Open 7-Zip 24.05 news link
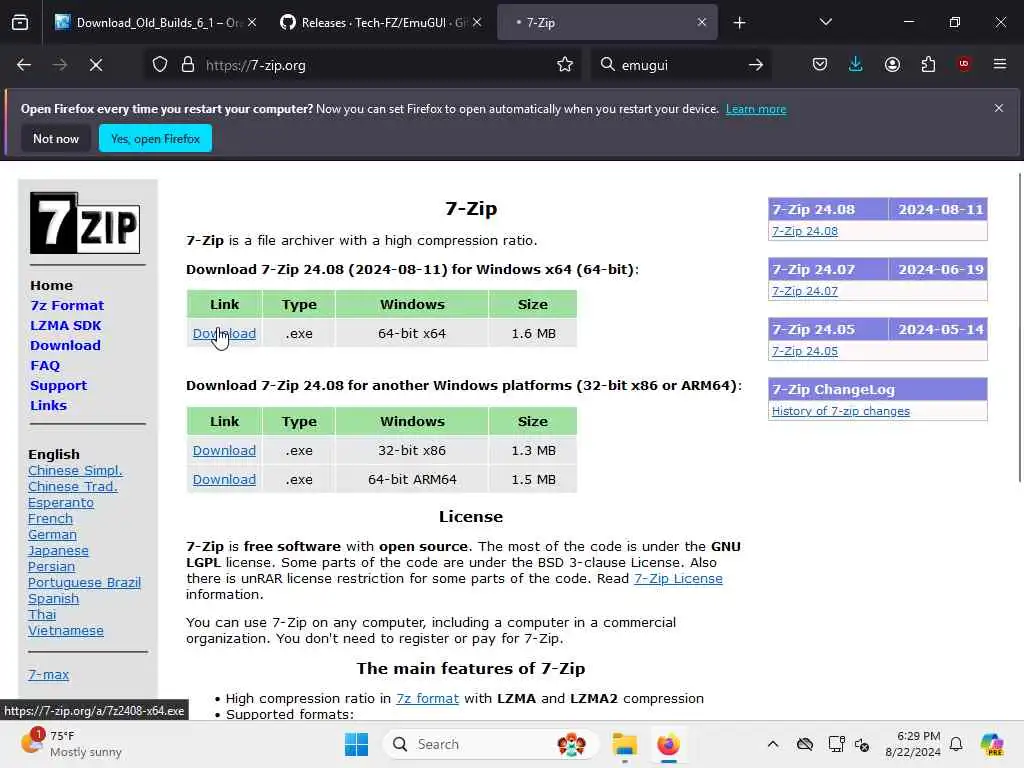This screenshot has height=768, width=1024. tap(805, 351)
